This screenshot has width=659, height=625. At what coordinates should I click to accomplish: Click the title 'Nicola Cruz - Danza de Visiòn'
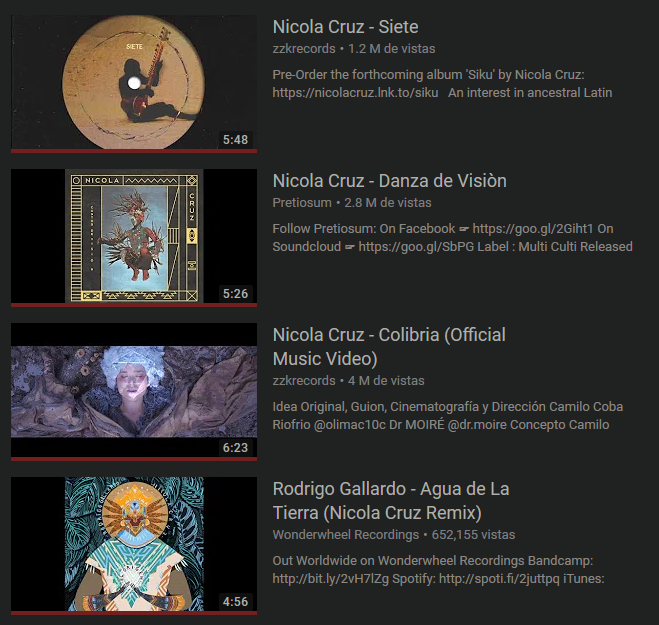pos(390,181)
